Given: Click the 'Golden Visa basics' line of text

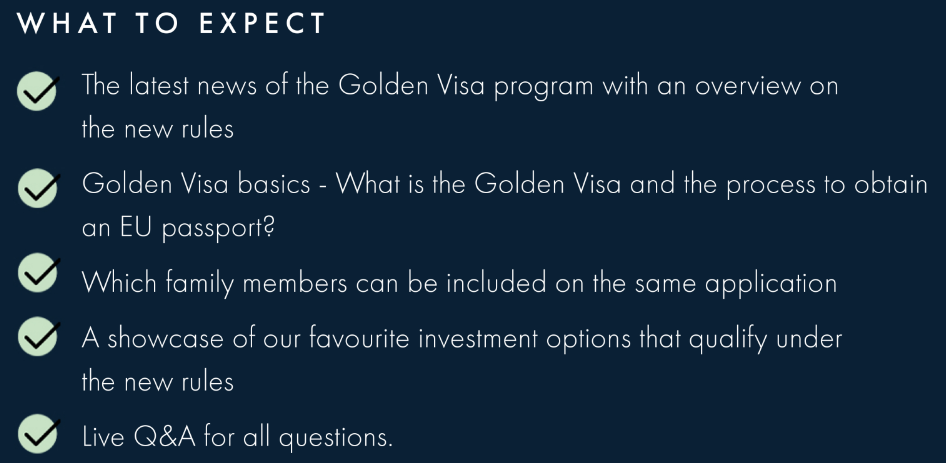Looking at the screenshot, I should click(504, 184).
